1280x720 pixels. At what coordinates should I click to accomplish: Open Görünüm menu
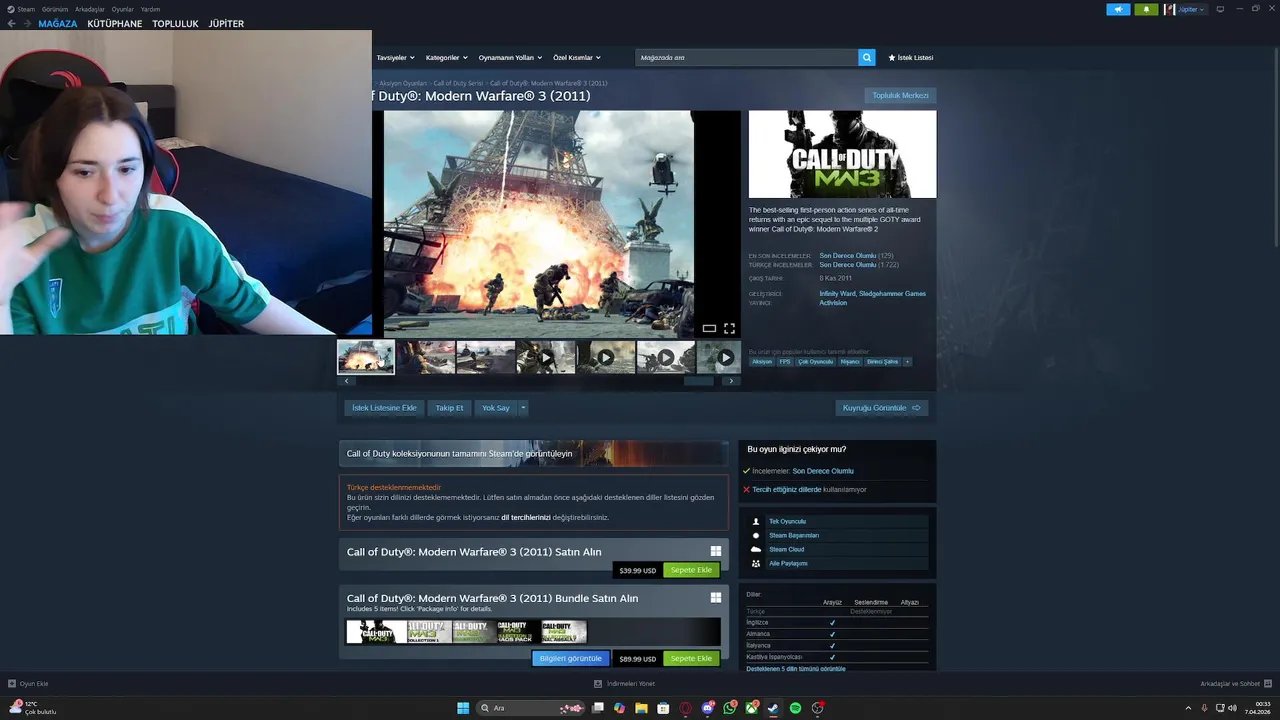coord(55,9)
